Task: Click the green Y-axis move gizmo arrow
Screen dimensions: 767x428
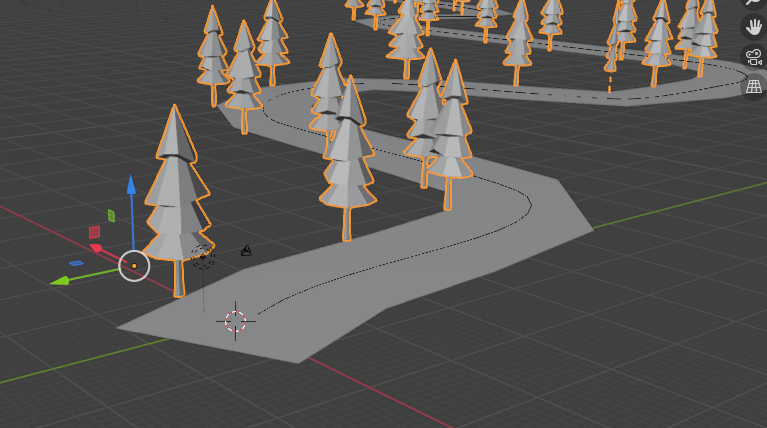Action: pyautogui.click(x=60, y=281)
